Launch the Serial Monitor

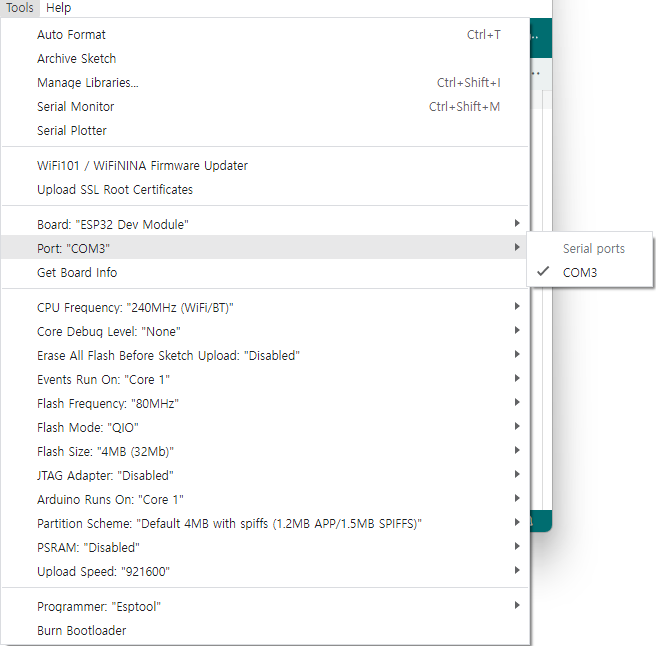click(x=265, y=107)
